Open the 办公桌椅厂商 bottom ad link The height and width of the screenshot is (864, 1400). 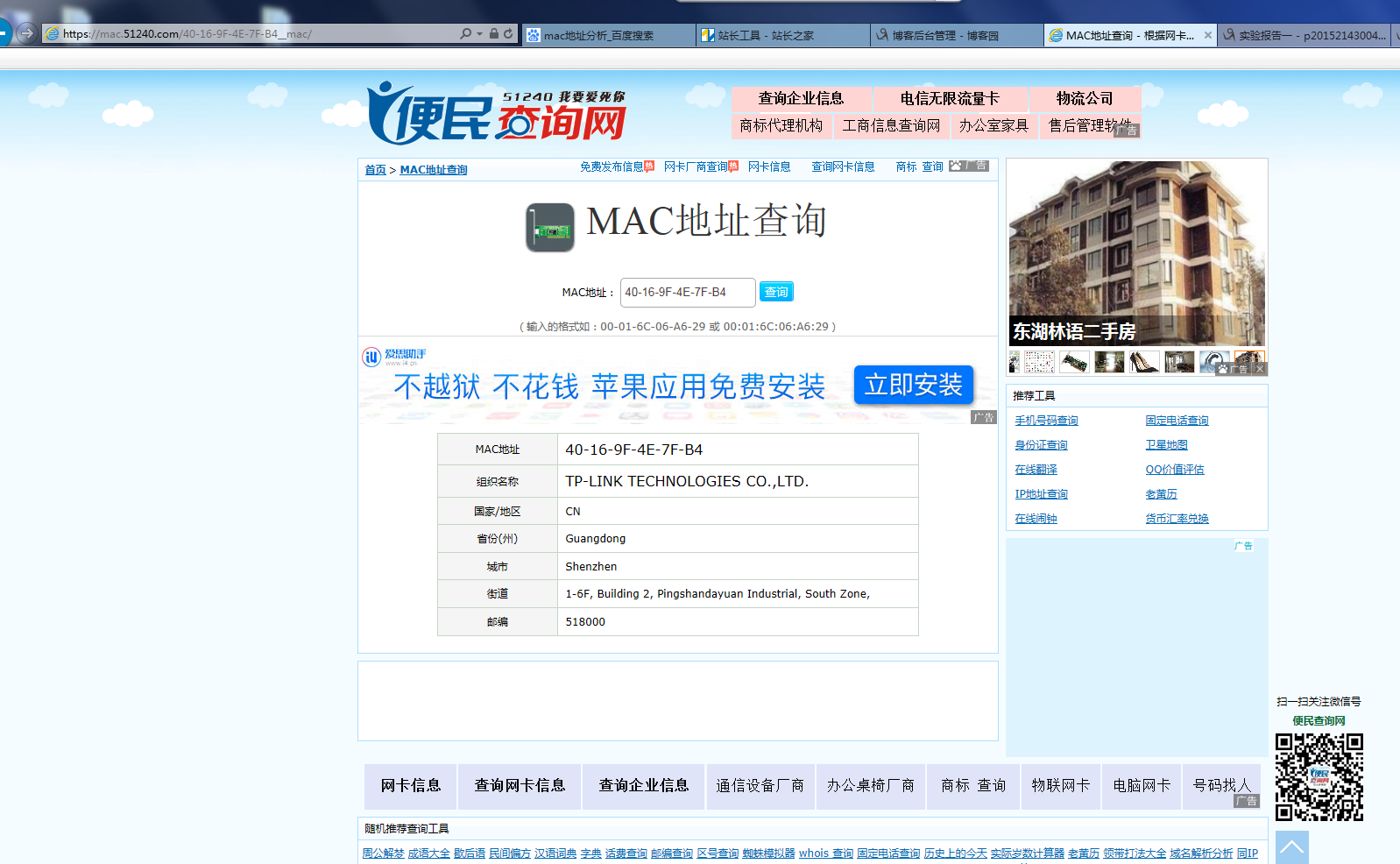click(870, 786)
